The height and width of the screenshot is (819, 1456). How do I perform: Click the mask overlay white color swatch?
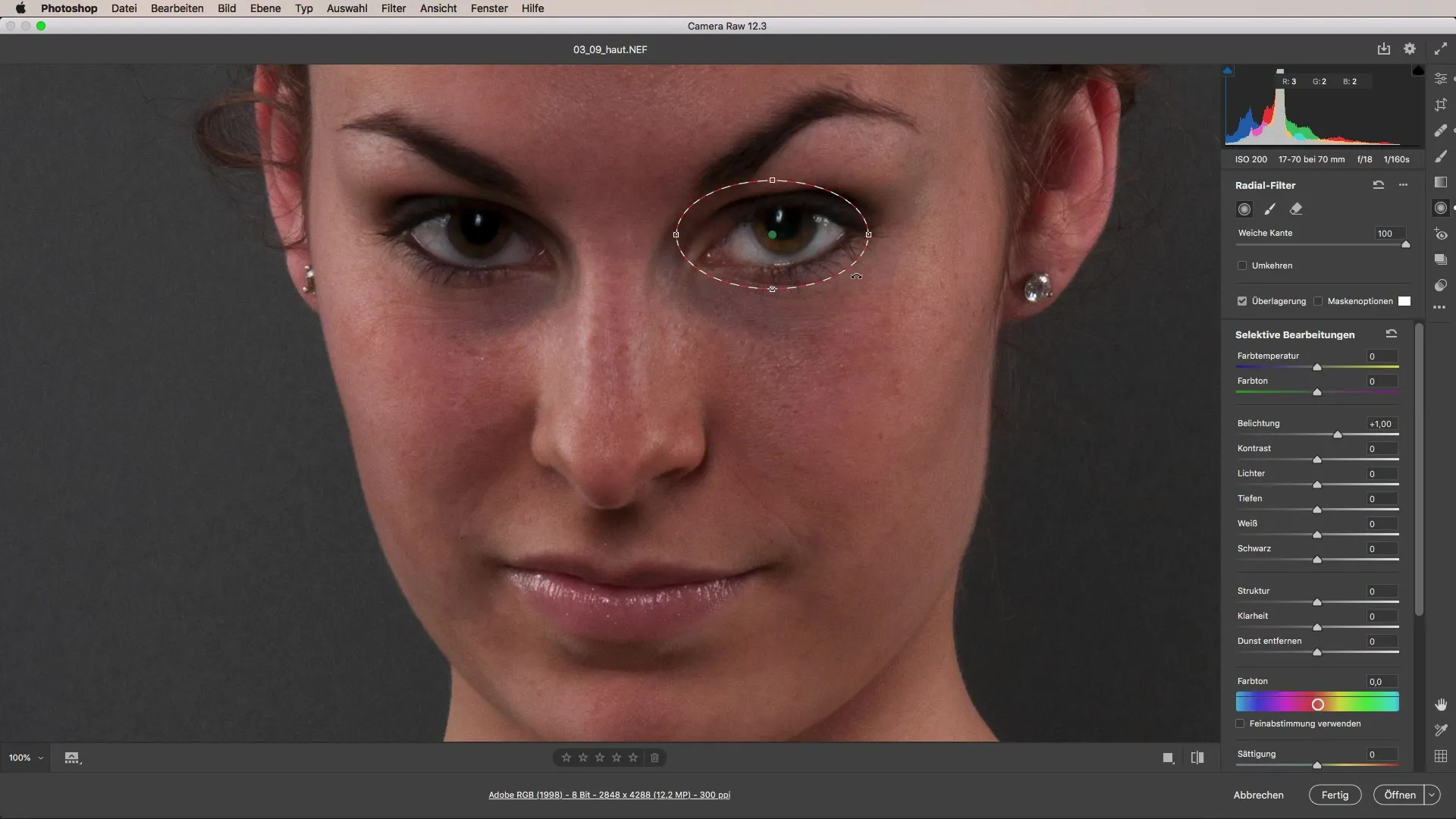click(x=1404, y=301)
